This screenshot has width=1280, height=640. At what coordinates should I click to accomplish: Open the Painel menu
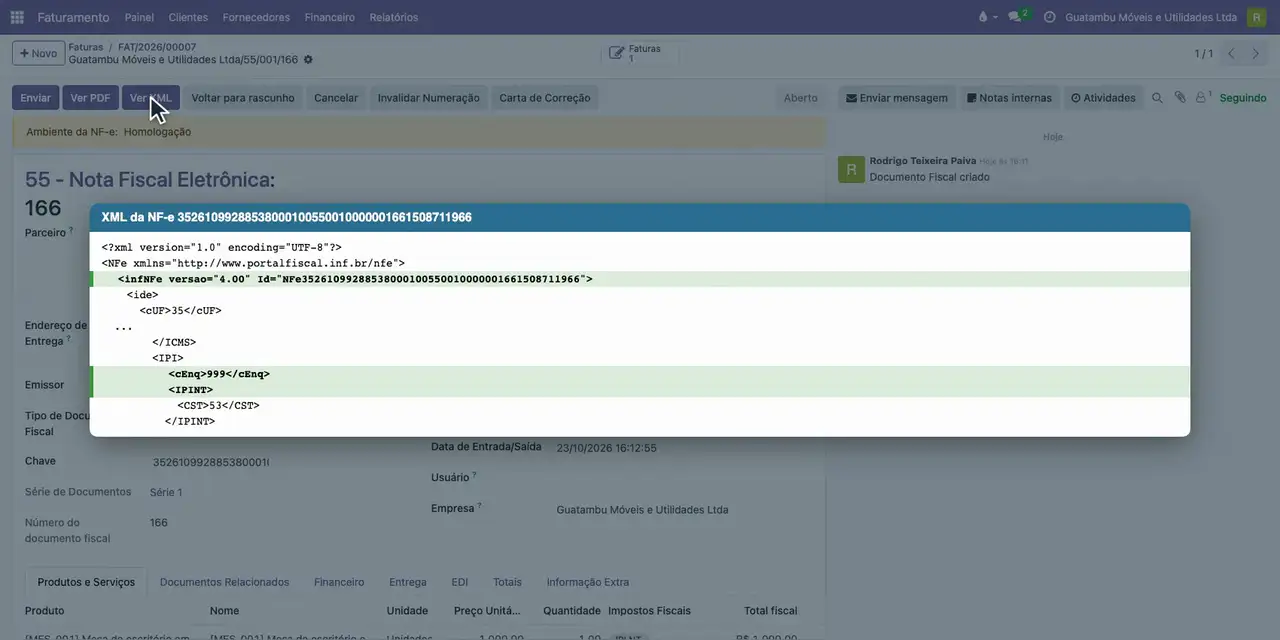[139, 17]
